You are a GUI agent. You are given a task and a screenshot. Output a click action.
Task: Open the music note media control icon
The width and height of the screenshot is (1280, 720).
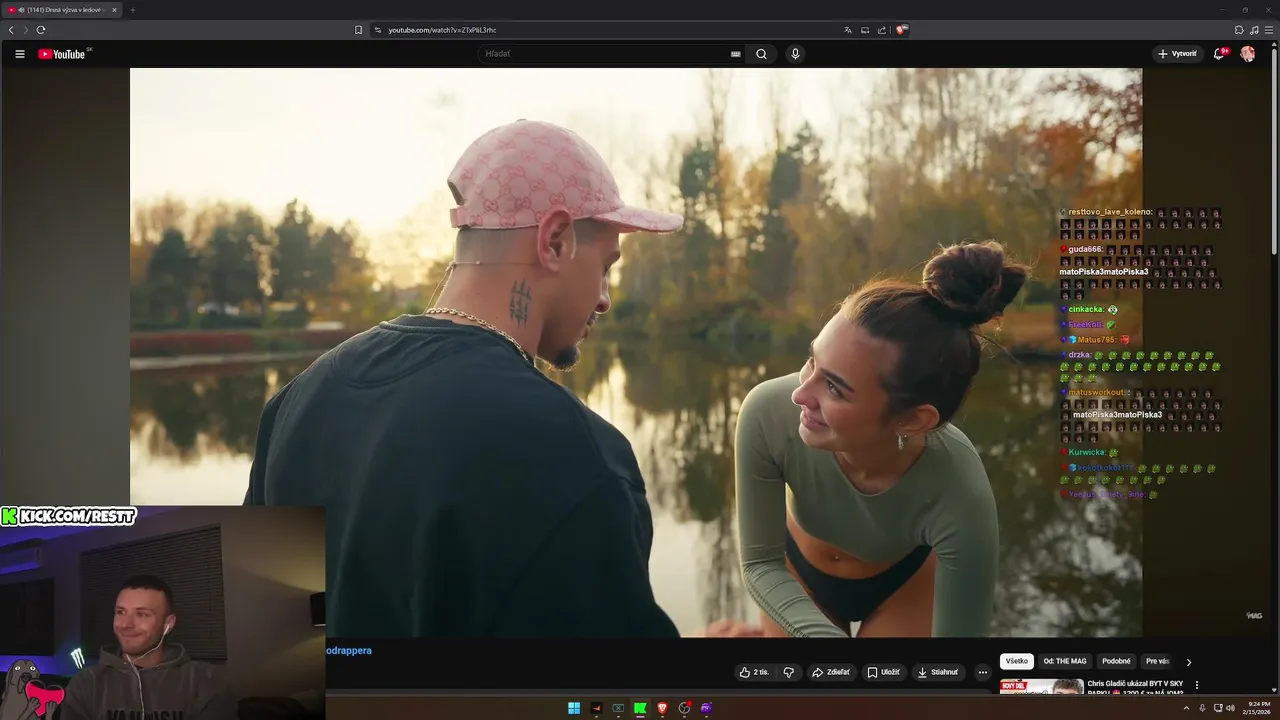pyautogui.click(x=1254, y=30)
